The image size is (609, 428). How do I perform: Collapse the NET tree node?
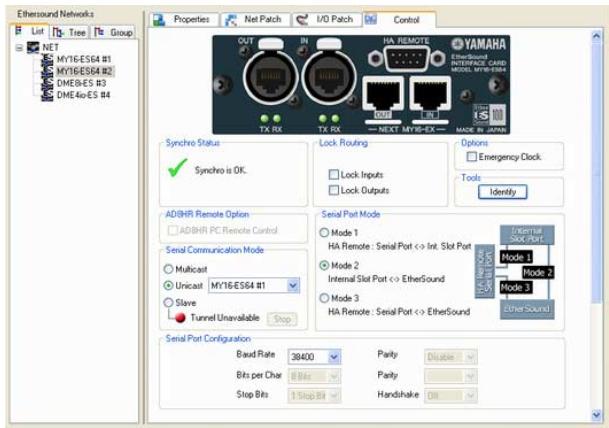(x=19, y=48)
